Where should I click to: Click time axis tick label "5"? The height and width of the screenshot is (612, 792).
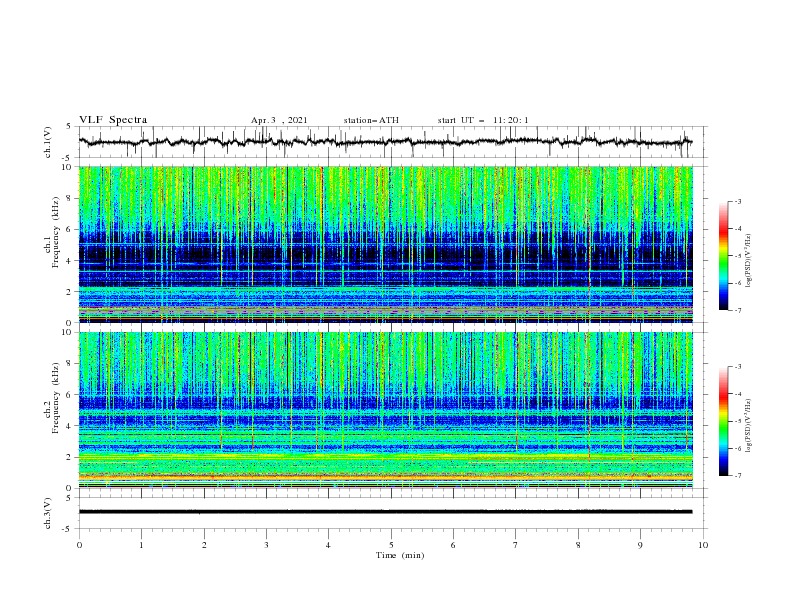391,545
